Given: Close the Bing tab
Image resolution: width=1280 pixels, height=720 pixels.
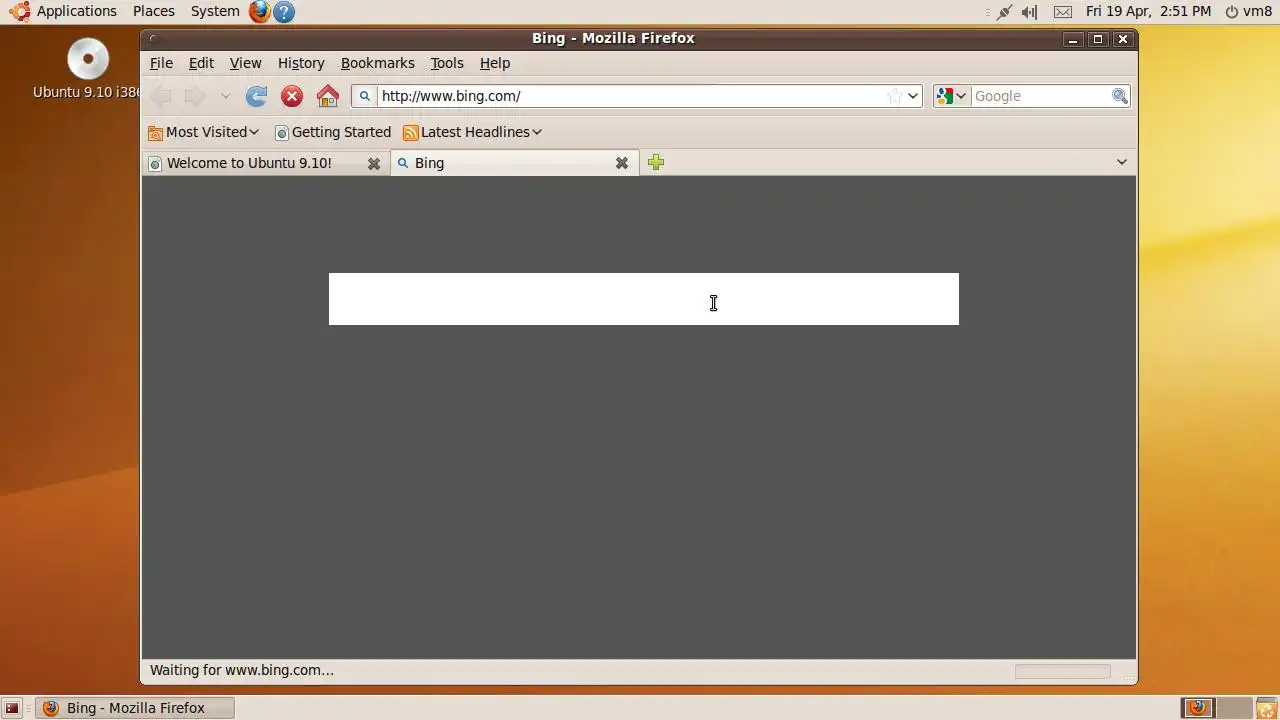Looking at the screenshot, I should (622, 163).
